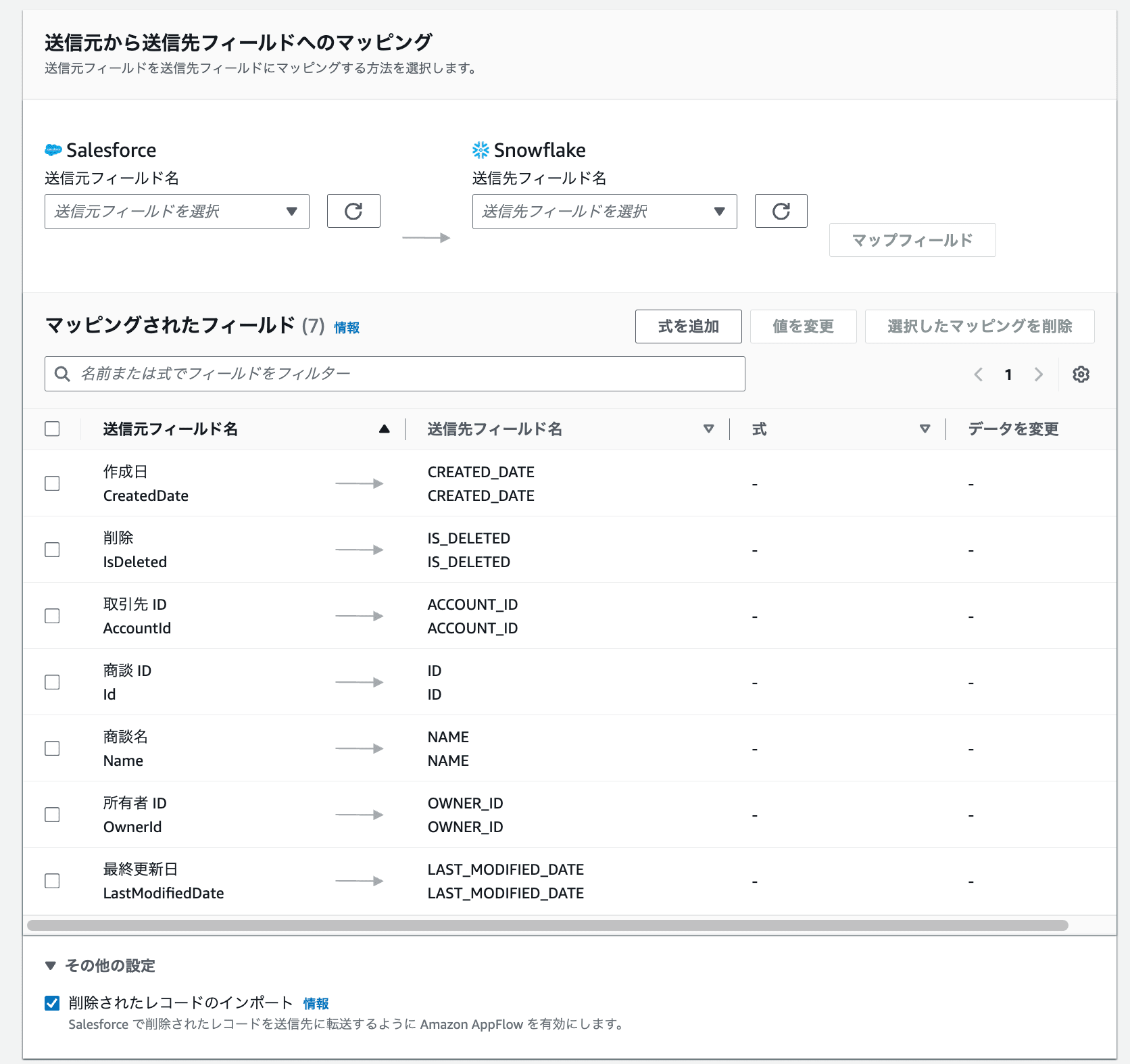Check the CreatedDate mapping row
The image size is (1130, 1064).
pos(52,483)
